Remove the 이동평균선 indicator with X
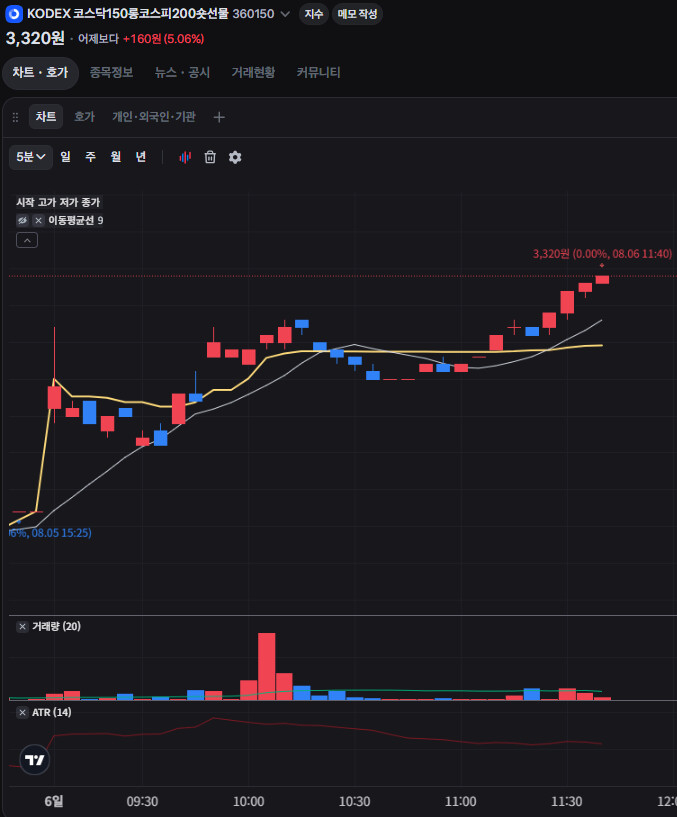Image resolution: width=677 pixels, height=817 pixels. coord(38,220)
